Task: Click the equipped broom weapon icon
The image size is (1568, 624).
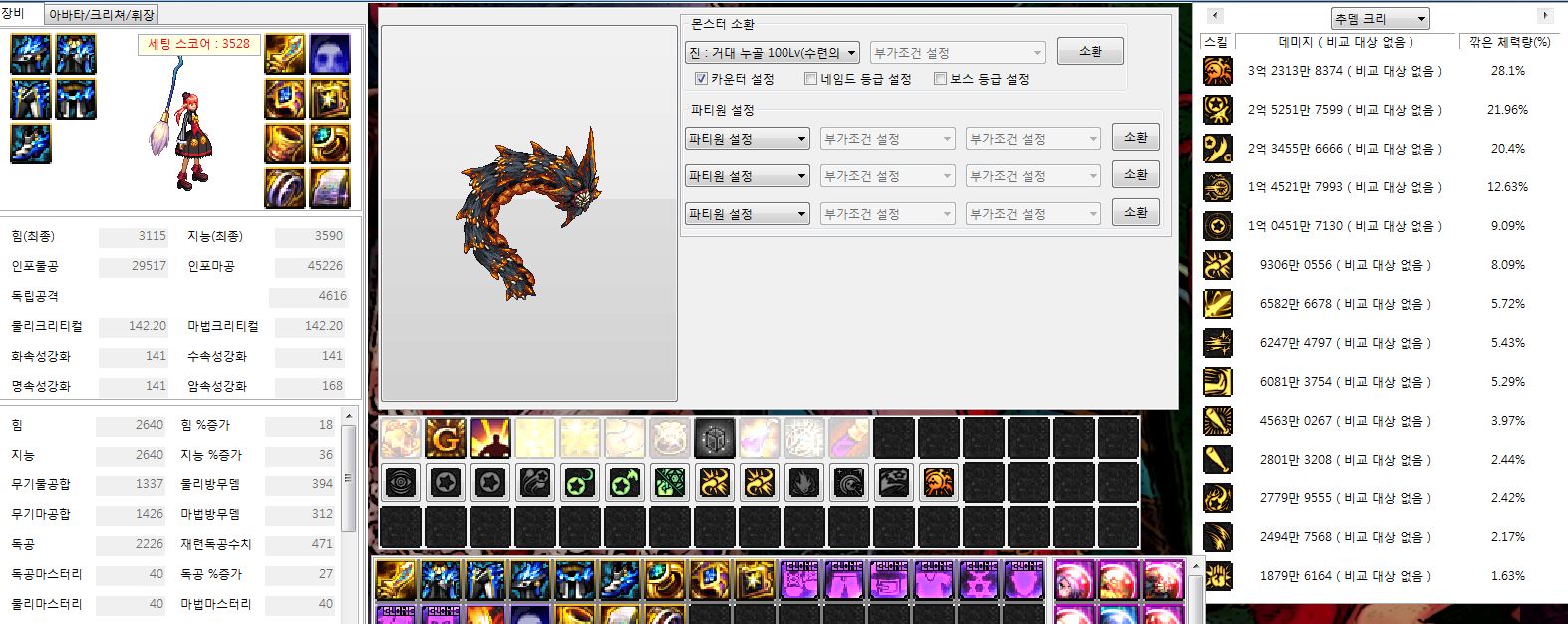Action: tap(285, 53)
